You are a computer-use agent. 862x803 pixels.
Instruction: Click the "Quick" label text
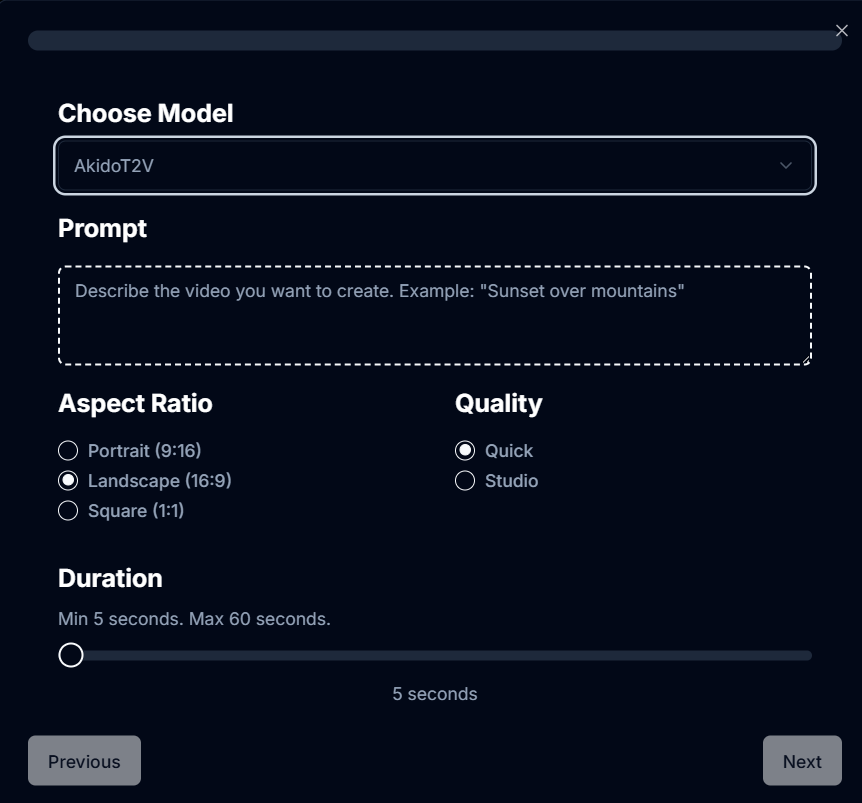[509, 451]
